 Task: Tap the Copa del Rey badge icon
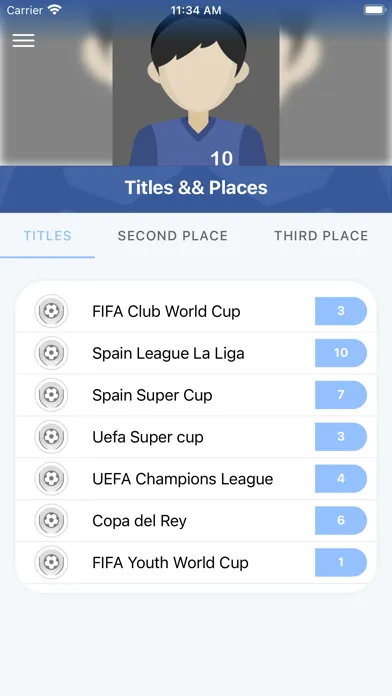click(51, 520)
